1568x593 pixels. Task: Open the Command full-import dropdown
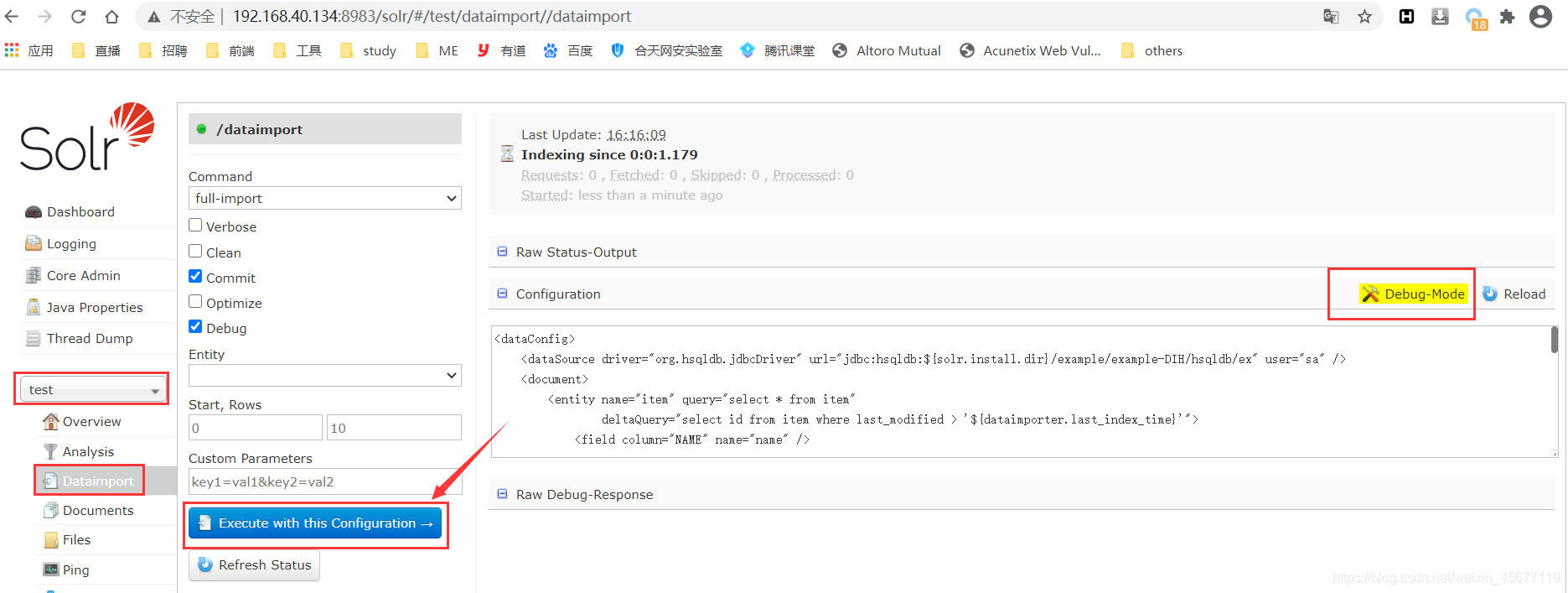pyautogui.click(x=325, y=198)
